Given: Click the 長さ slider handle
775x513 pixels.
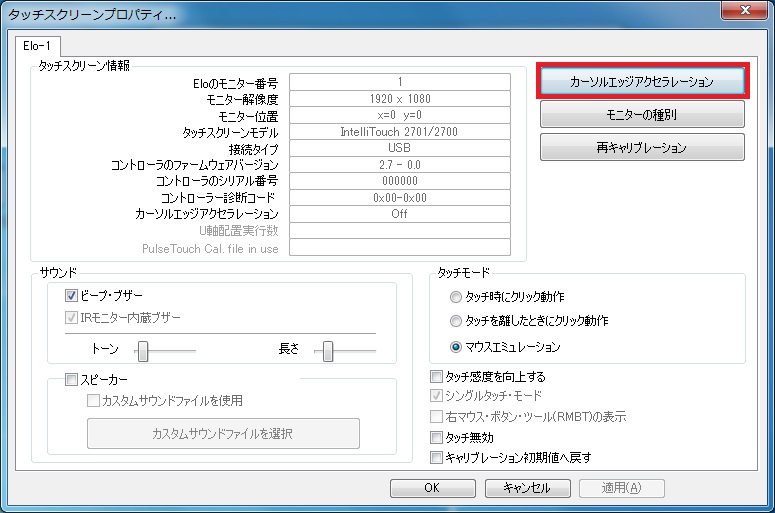Looking at the screenshot, I should pyautogui.click(x=328, y=351).
